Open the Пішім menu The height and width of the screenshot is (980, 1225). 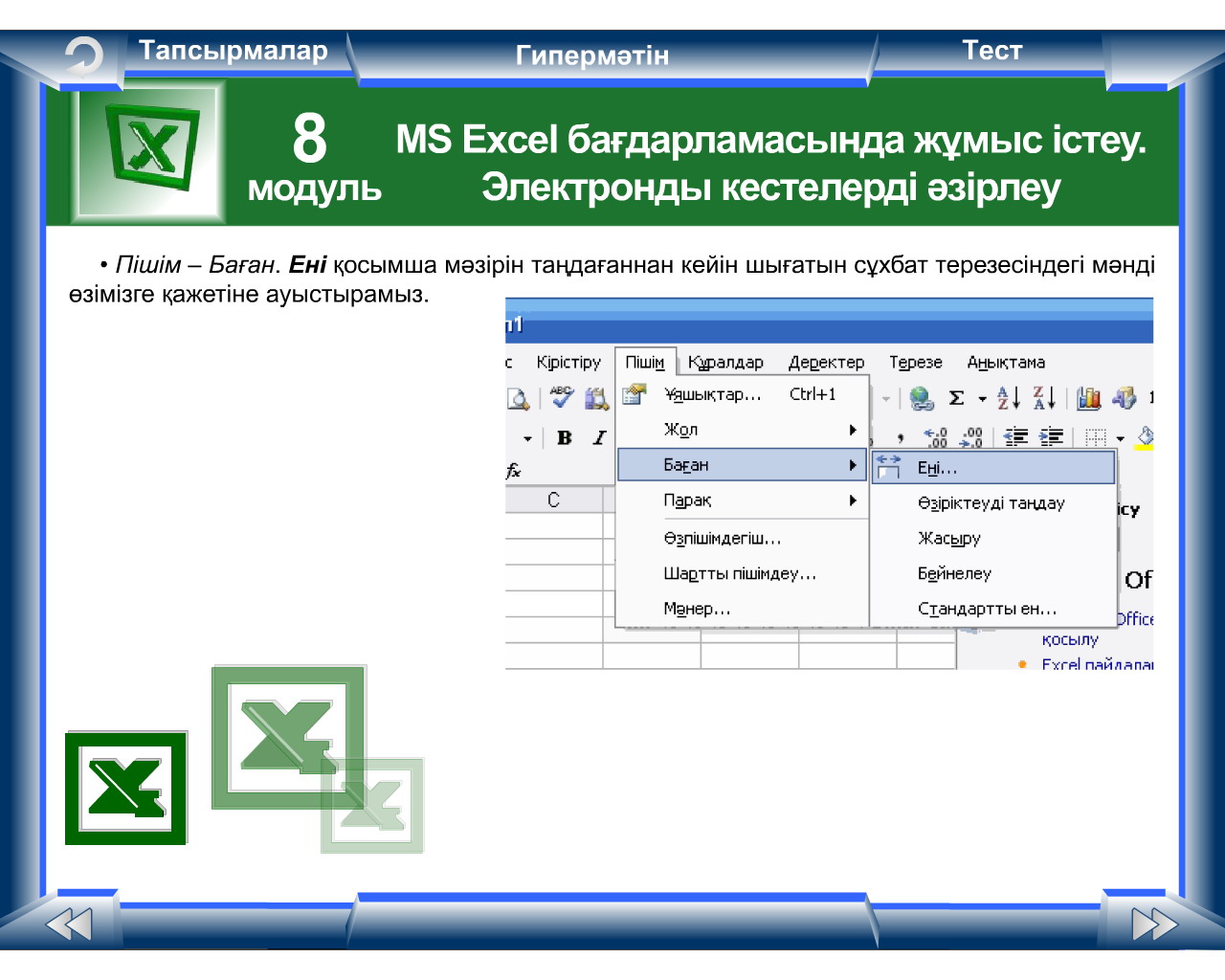pos(645,362)
